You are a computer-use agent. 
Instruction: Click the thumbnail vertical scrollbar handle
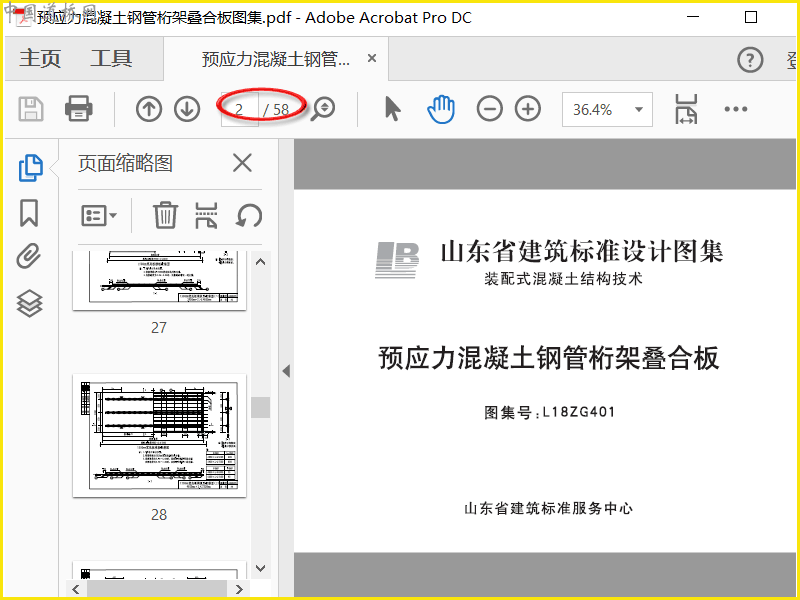(260, 407)
